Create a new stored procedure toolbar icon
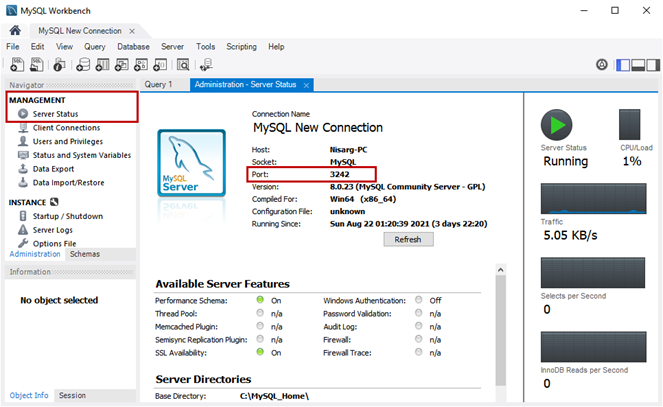The height and width of the screenshot is (407, 663). 141,64
